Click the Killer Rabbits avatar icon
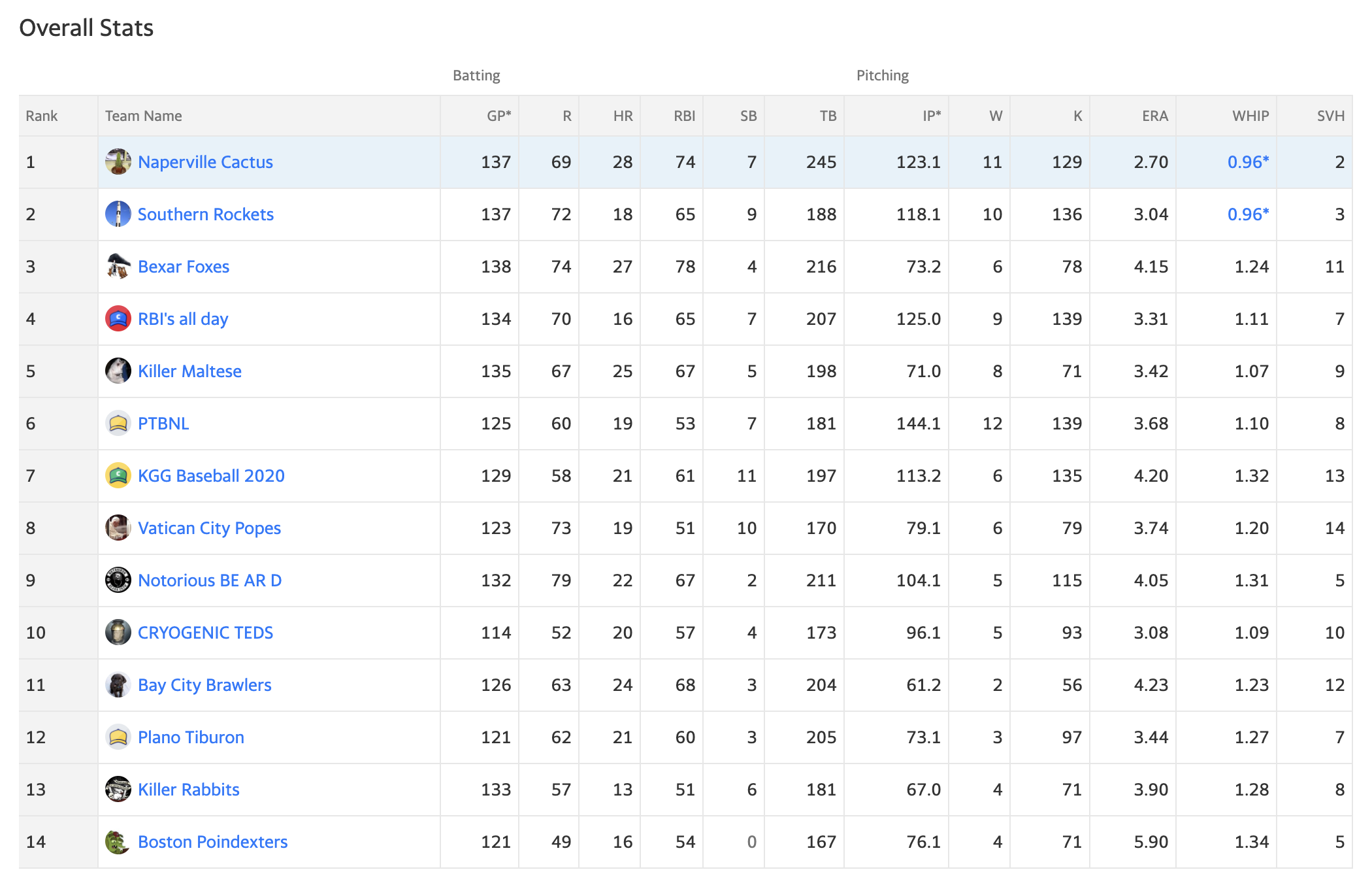1372x889 pixels. pyautogui.click(x=118, y=789)
